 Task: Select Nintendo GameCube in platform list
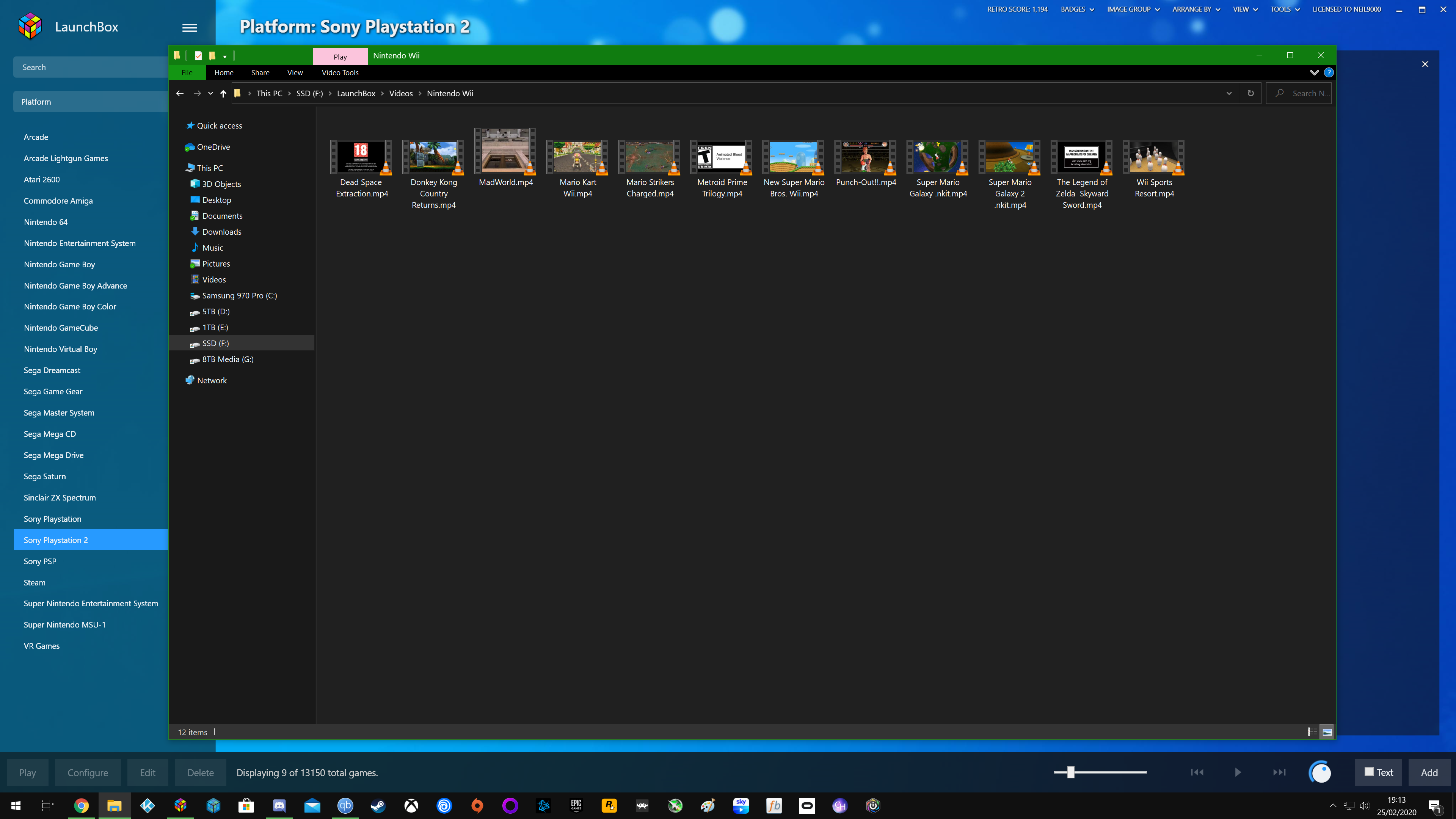[61, 328]
